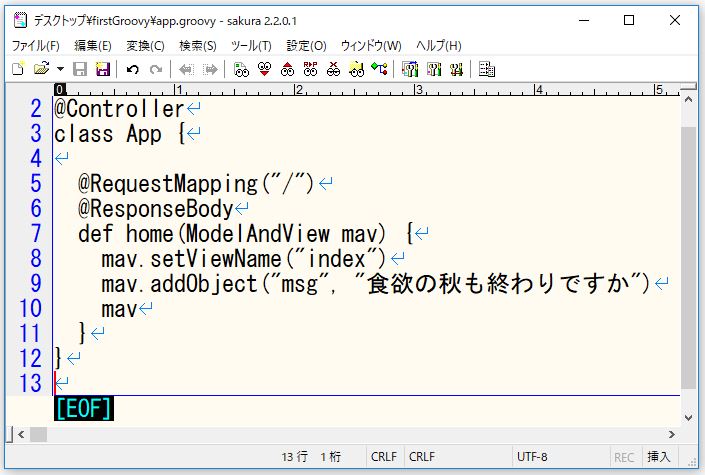
Task: Click the REC indicator in status bar
Action: click(x=624, y=457)
